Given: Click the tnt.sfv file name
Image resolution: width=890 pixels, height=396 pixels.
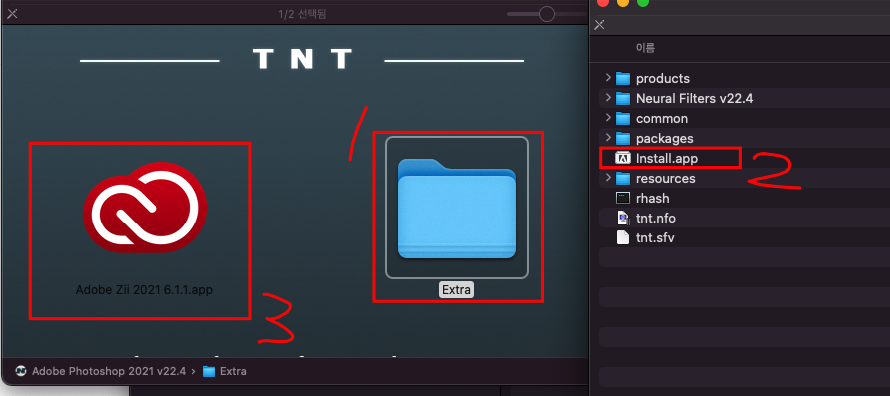Looking at the screenshot, I should 655,238.
